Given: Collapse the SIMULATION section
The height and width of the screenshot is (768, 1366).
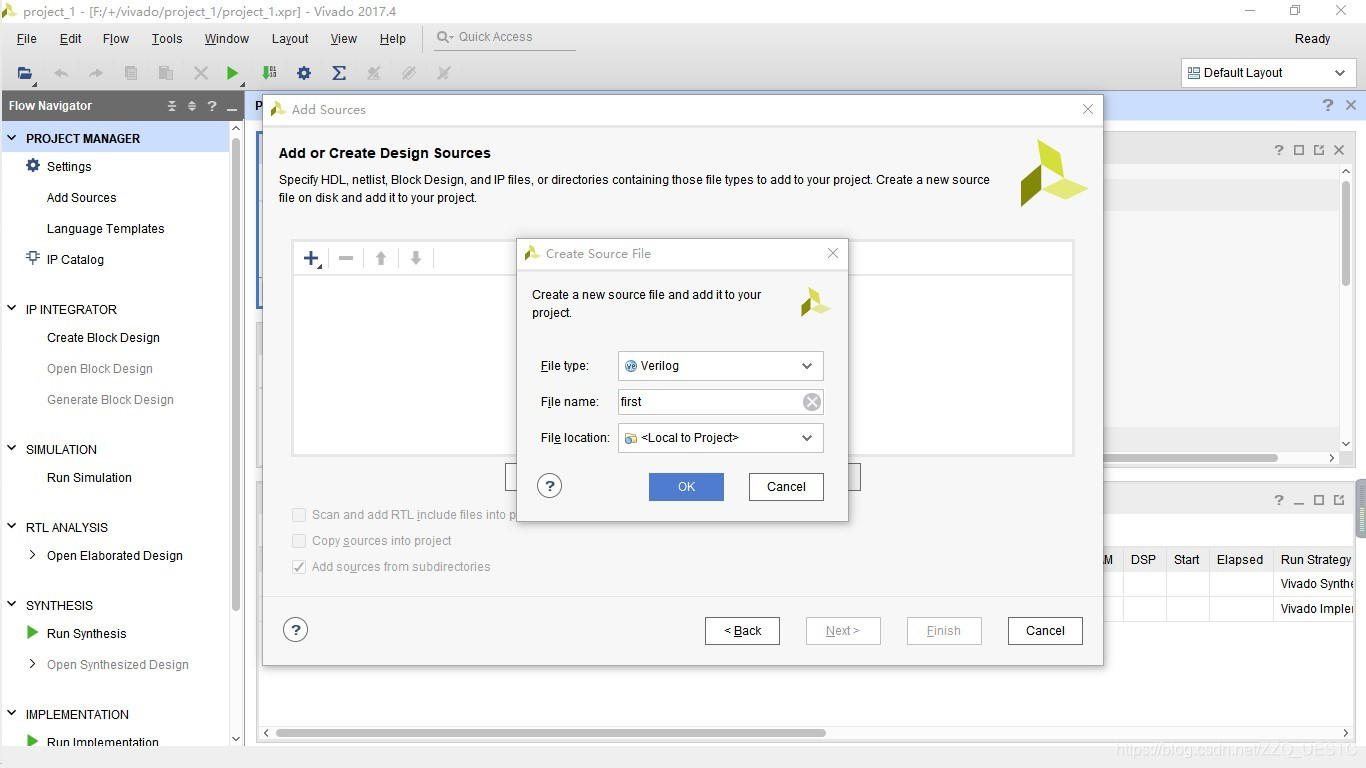Looking at the screenshot, I should click(x=12, y=449).
